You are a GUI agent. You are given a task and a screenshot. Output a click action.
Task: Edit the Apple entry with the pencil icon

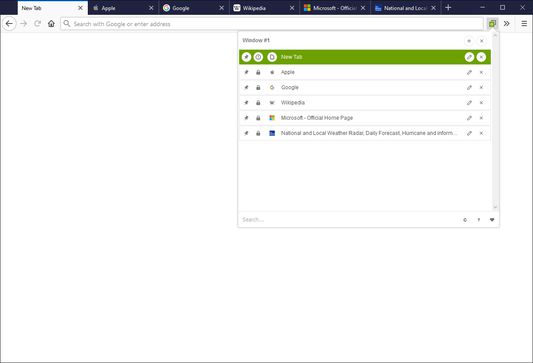(x=469, y=72)
